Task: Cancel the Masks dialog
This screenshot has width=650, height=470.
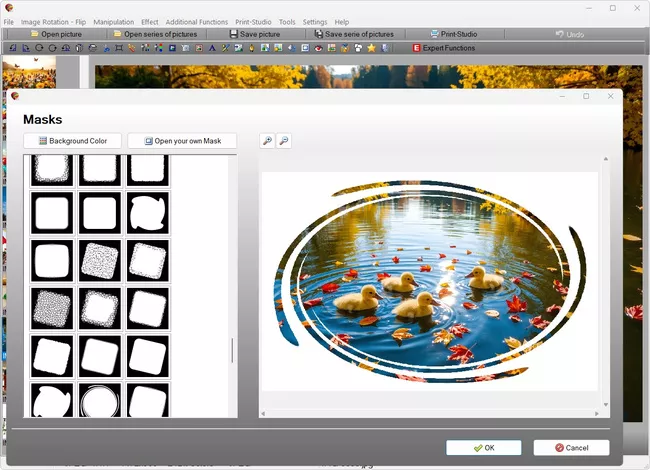Action: 571,448
